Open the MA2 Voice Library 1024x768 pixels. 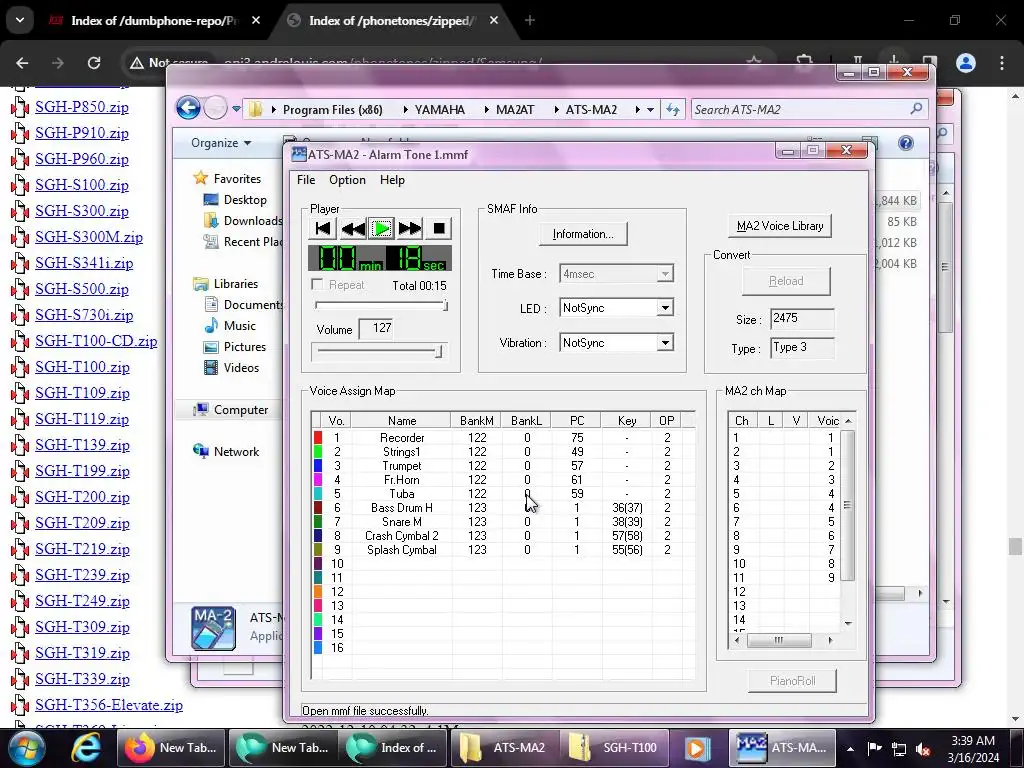[780, 226]
